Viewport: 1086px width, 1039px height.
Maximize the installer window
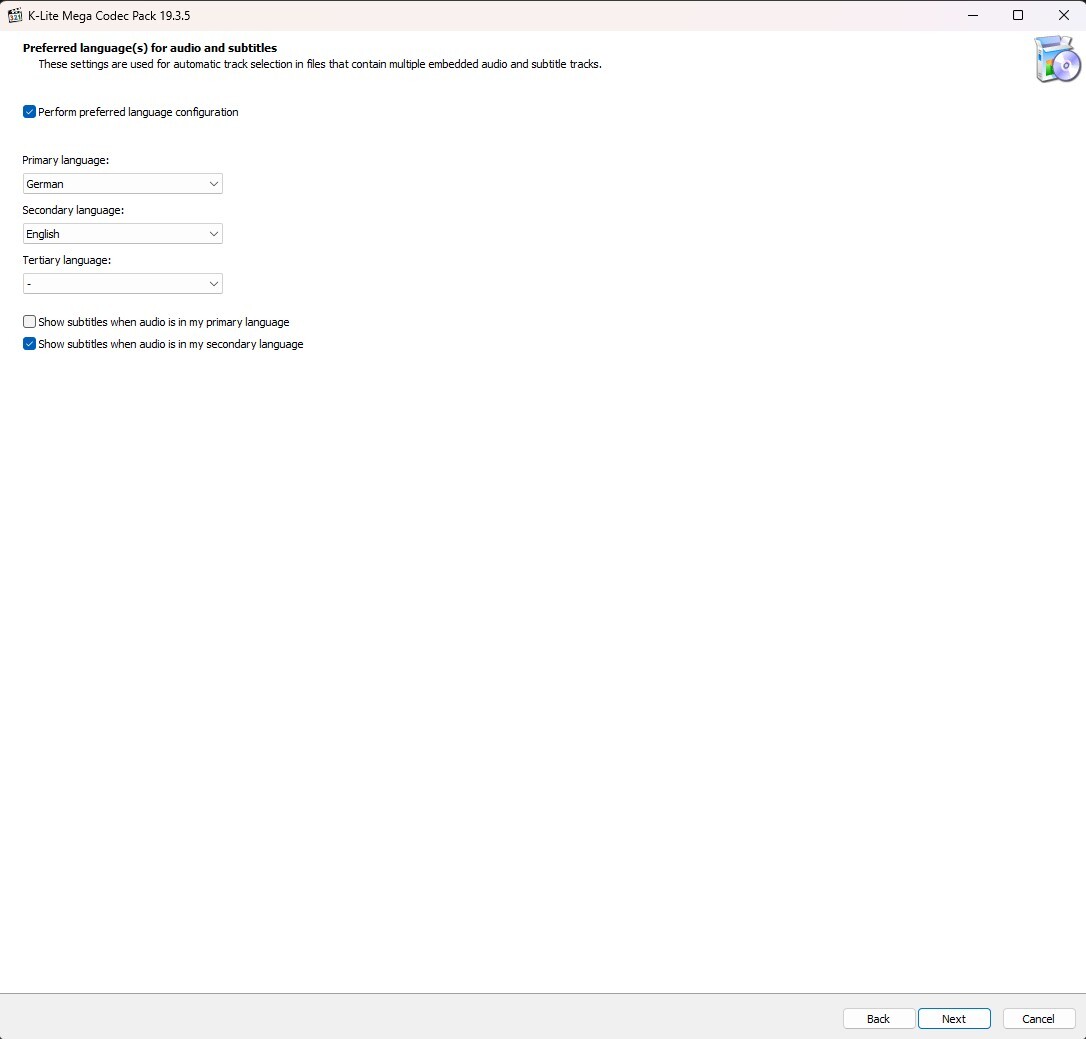coord(1018,15)
